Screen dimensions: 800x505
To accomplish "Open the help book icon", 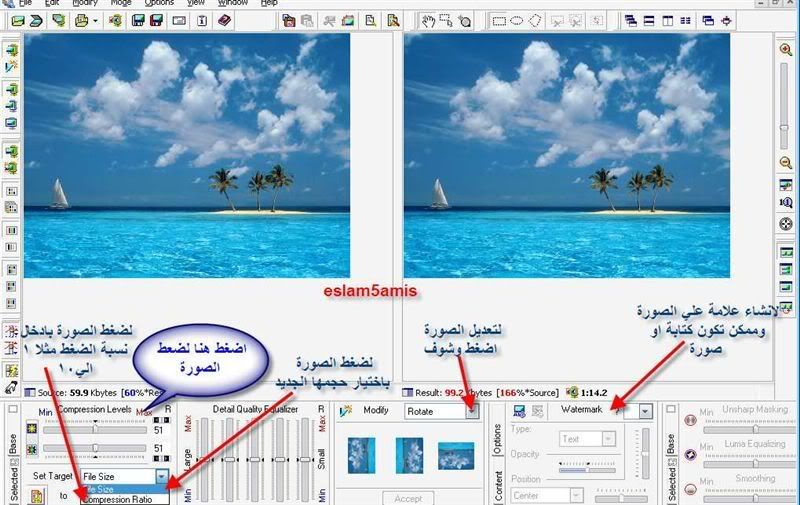I will click(224, 19).
